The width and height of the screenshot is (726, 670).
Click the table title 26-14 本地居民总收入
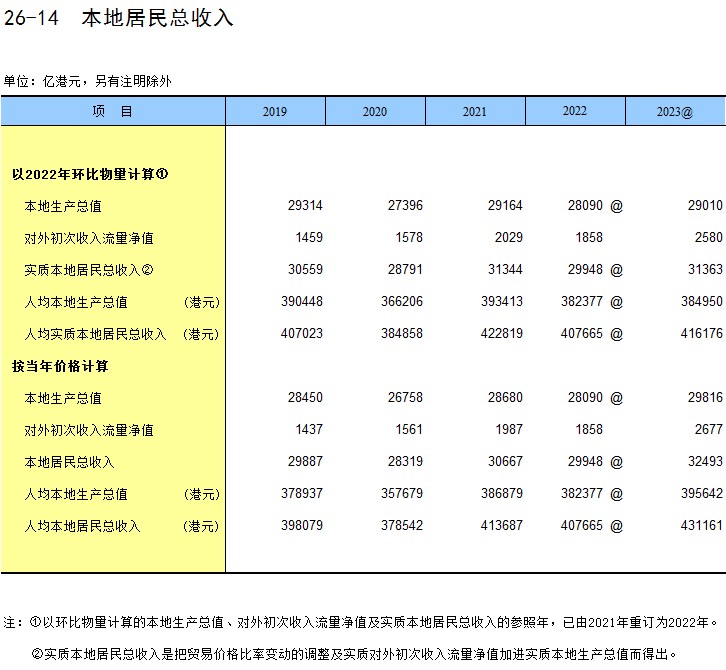pyautogui.click(x=119, y=19)
